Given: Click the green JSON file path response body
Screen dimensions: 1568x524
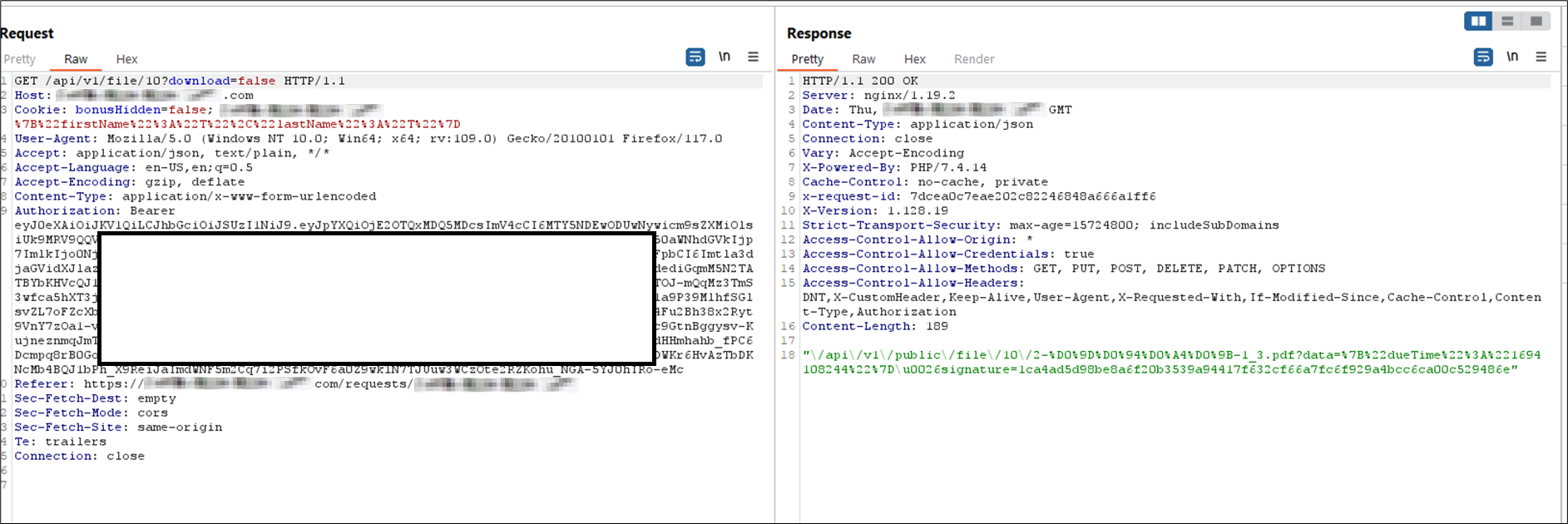Looking at the screenshot, I should [x=1172, y=362].
